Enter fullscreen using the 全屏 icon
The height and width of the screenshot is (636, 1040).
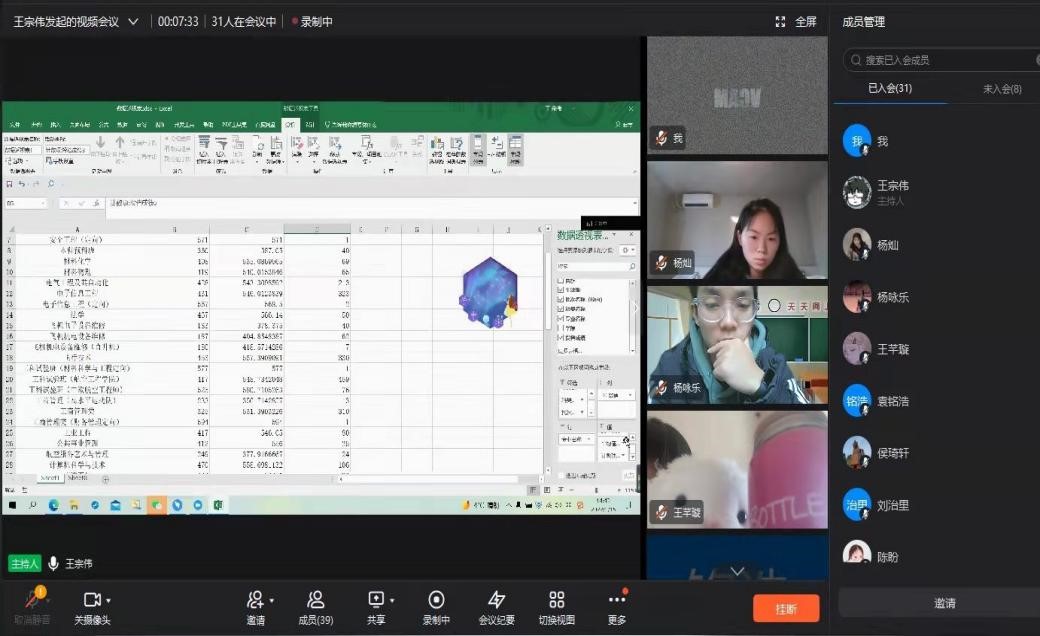(781, 21)
